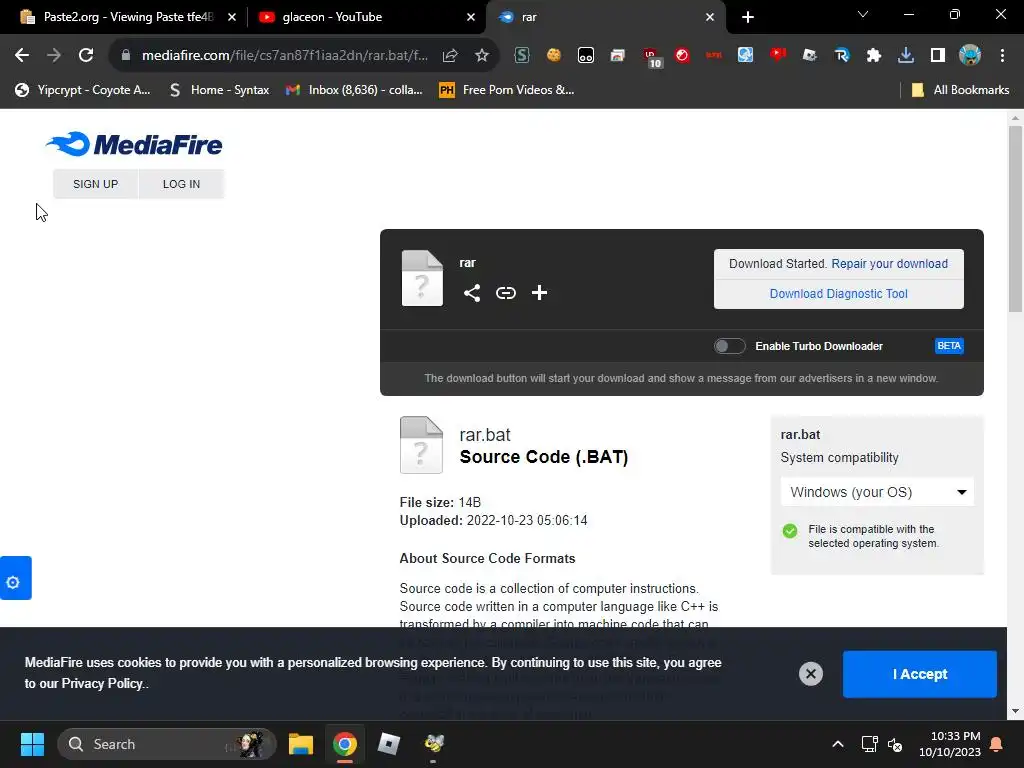Click the browser forward arrow
Image resolution: width=1024 pixels, height=768 pixels.
point(54,56)
